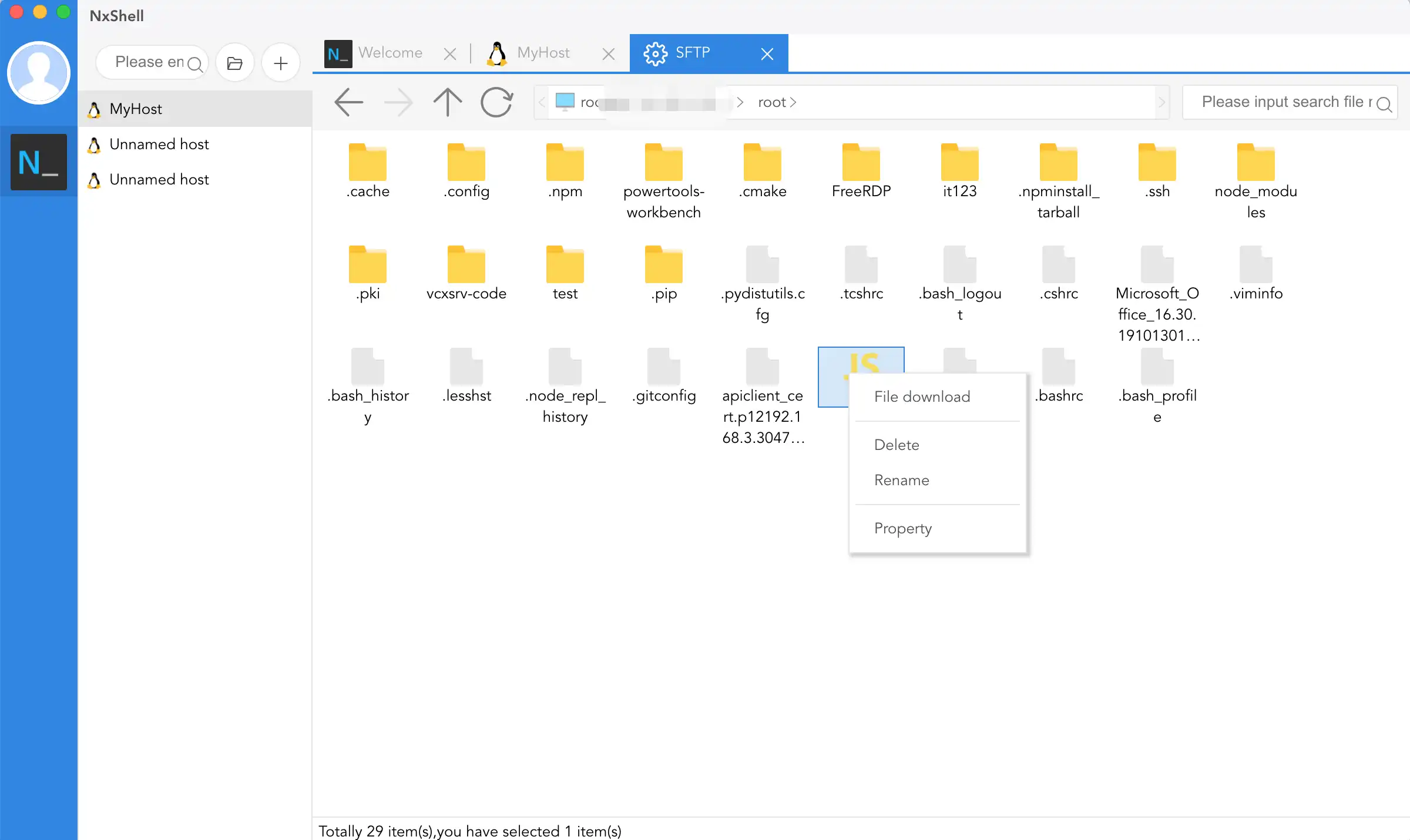
Task: Close the Welcome tab
Action: (x=450, y=54)
